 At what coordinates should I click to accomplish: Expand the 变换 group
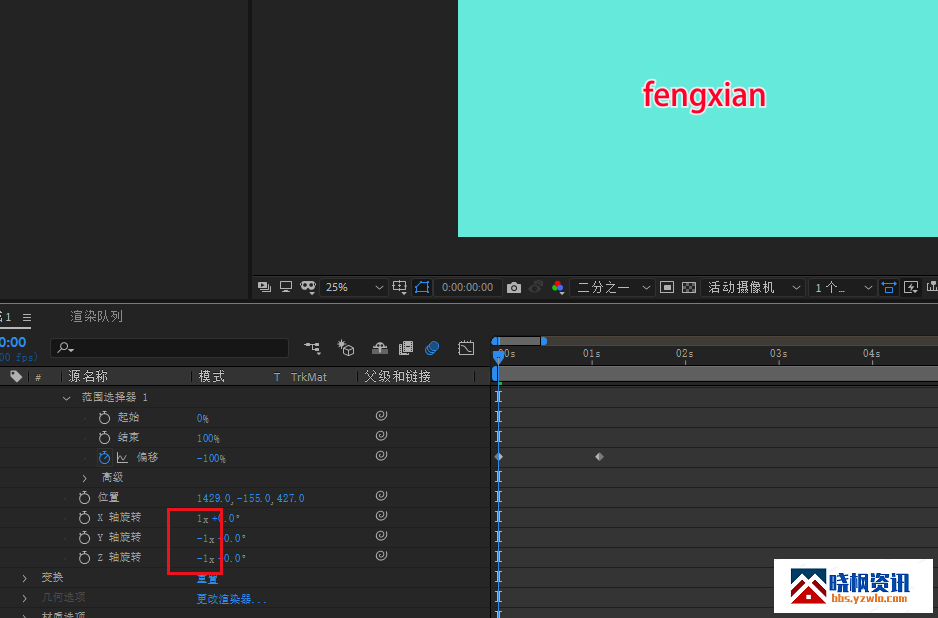point(25,578)
